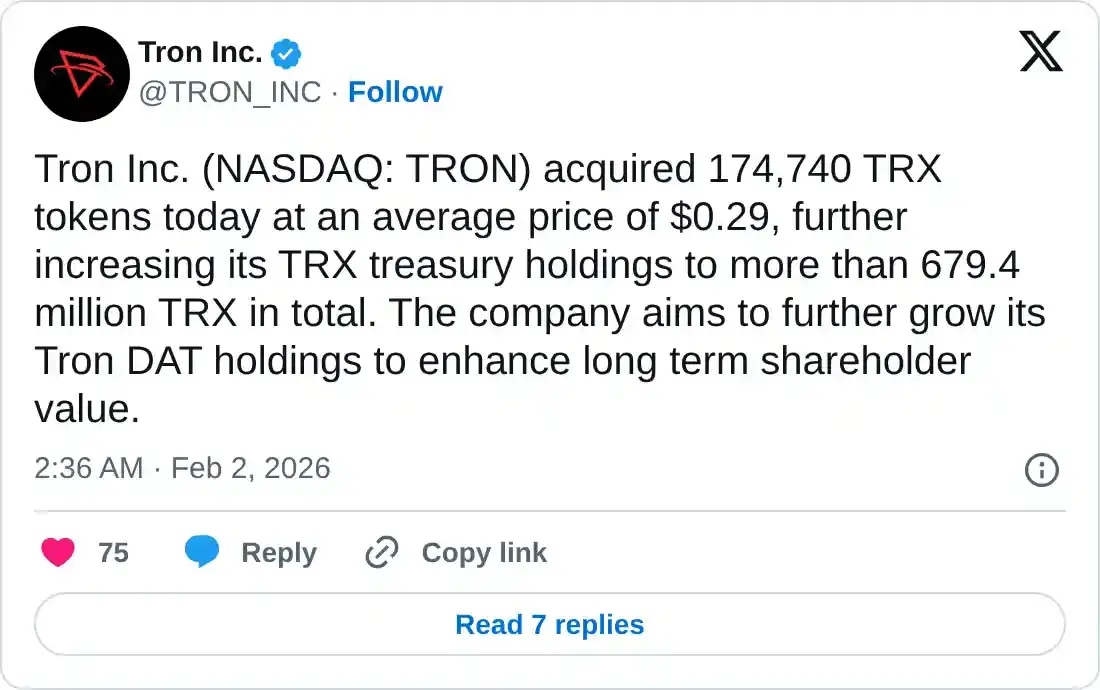Expand the replies with Read 7 replies

(x=548, y=624)
